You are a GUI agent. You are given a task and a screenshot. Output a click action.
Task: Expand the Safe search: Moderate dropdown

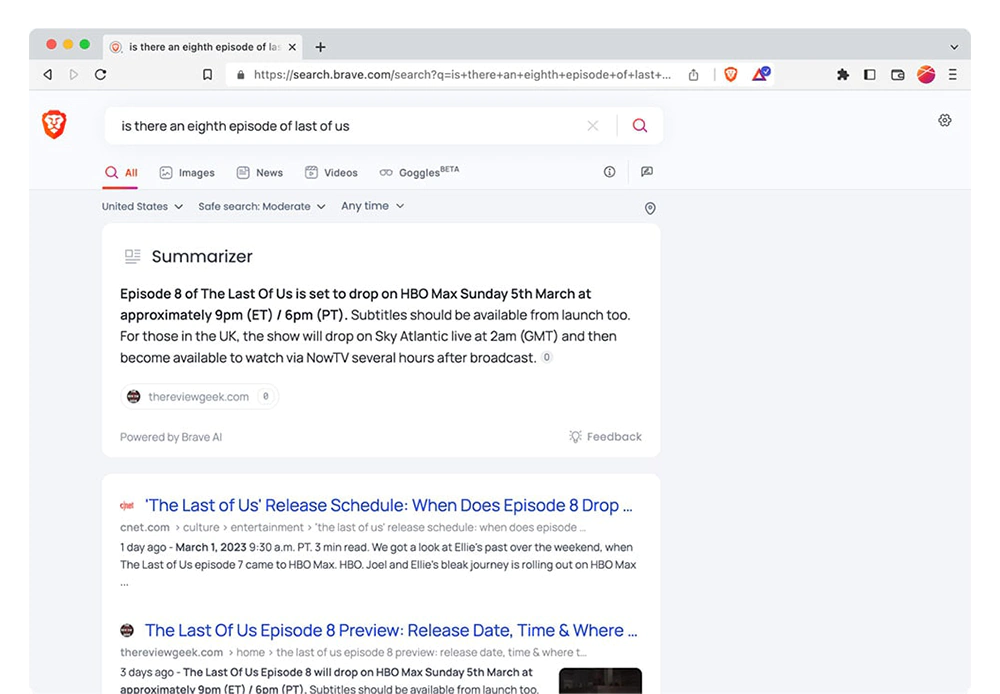tap(261, 206)
